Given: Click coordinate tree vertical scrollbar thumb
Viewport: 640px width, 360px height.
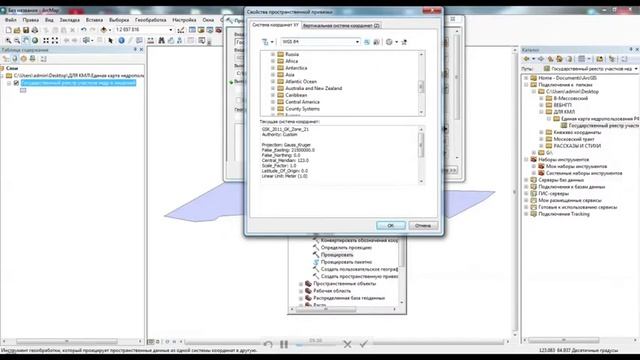Looking at the screenshot, I should 421,87.
